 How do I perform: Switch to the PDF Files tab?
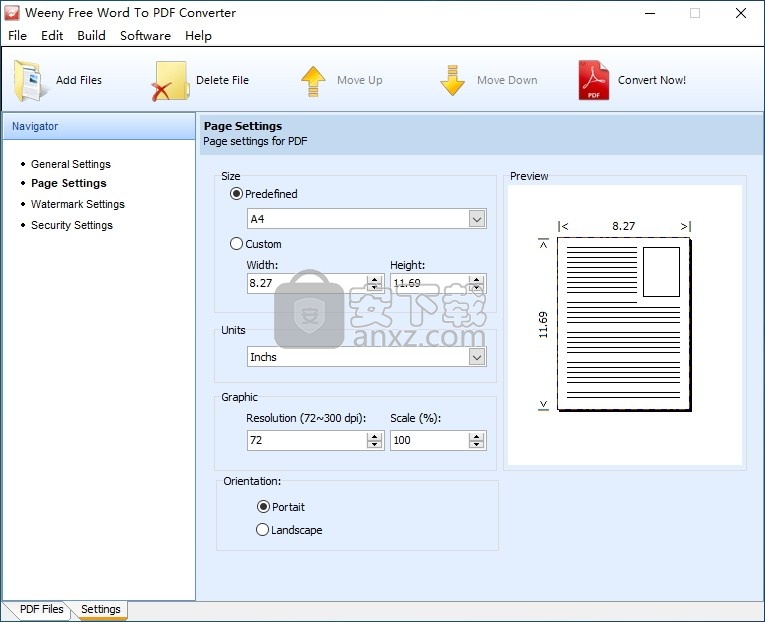click(41, 609)
